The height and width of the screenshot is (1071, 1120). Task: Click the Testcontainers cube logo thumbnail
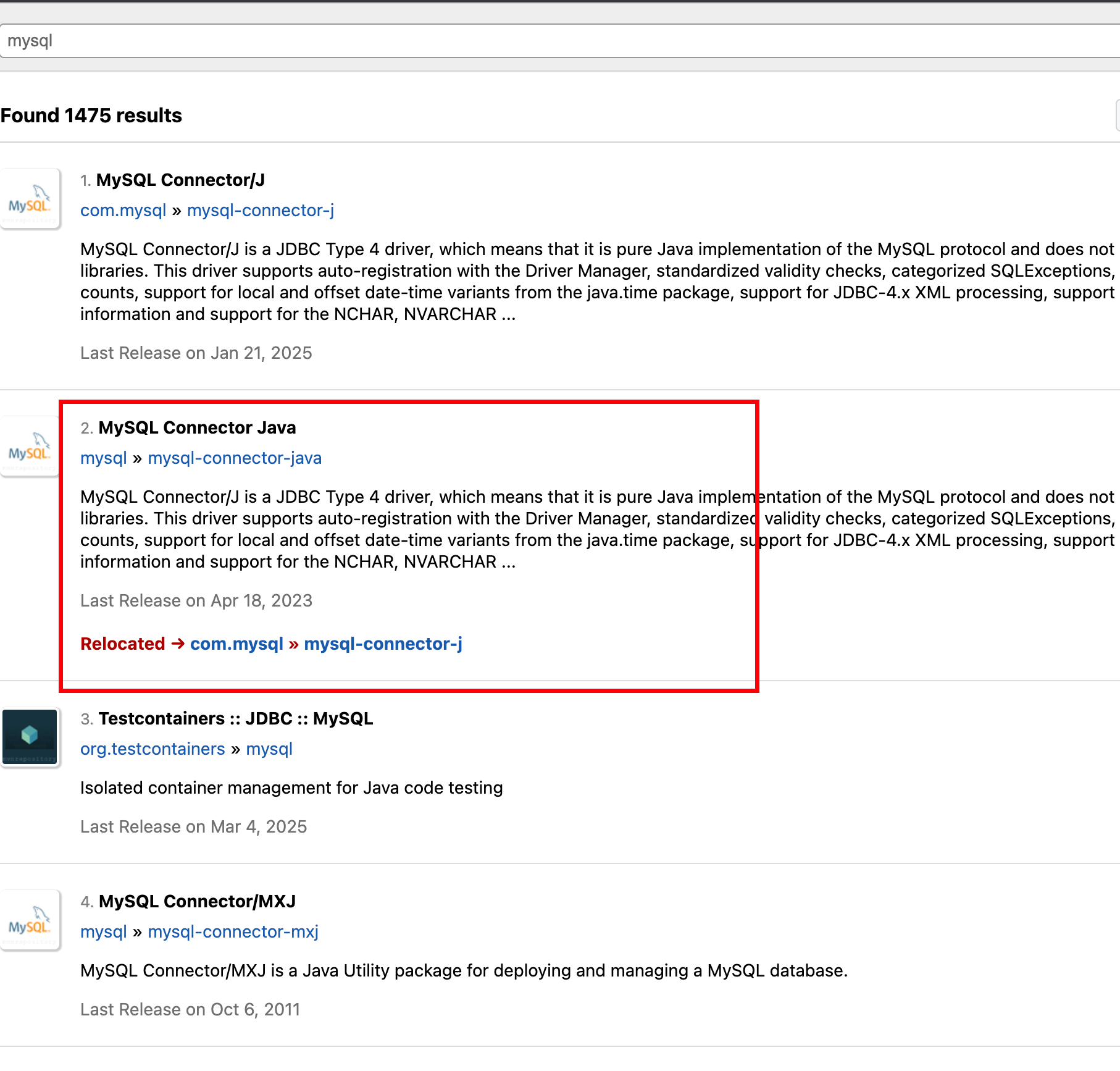(30, 737)
